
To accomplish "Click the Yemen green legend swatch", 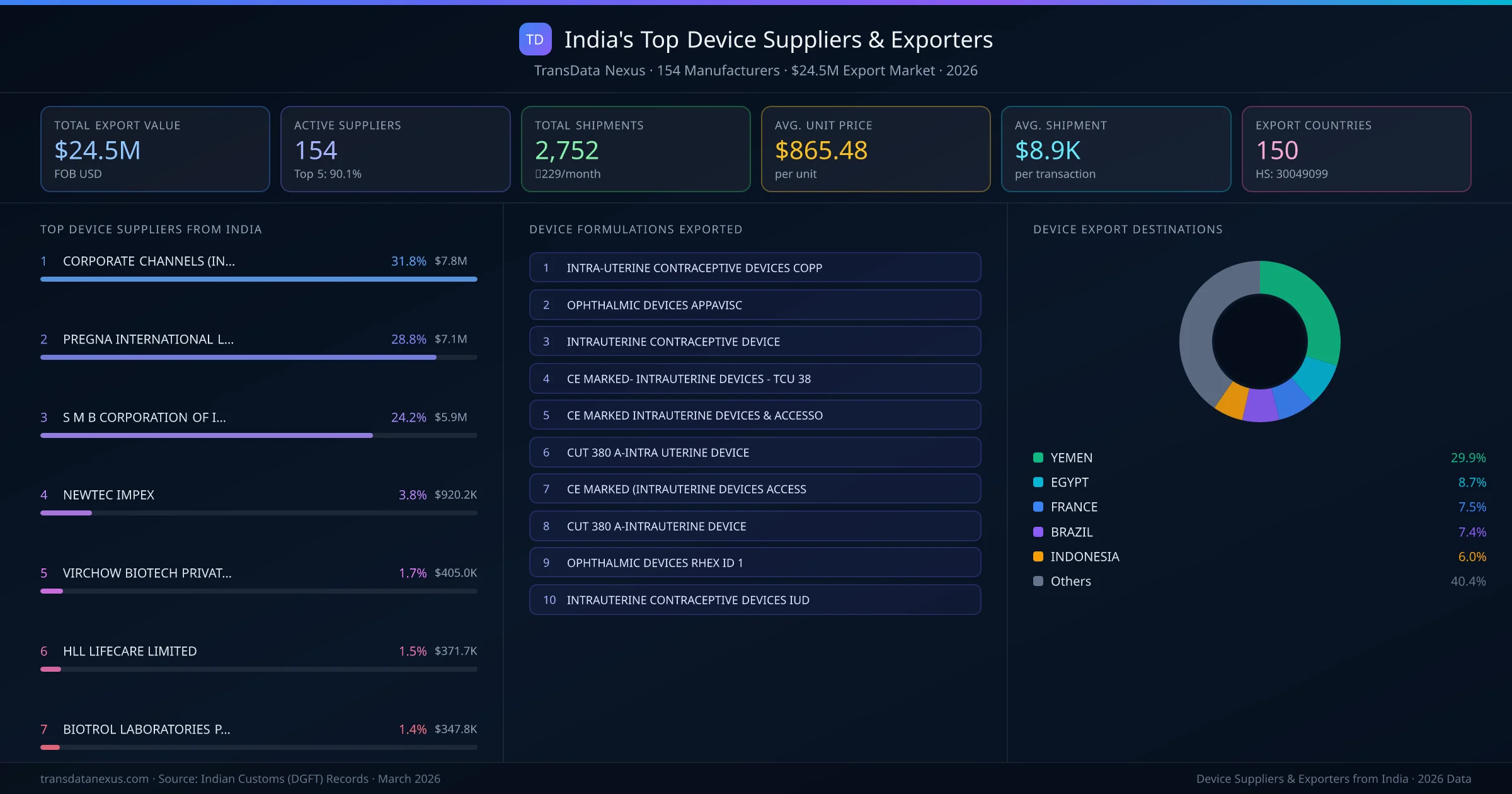I will click(x=1038, y=457).
